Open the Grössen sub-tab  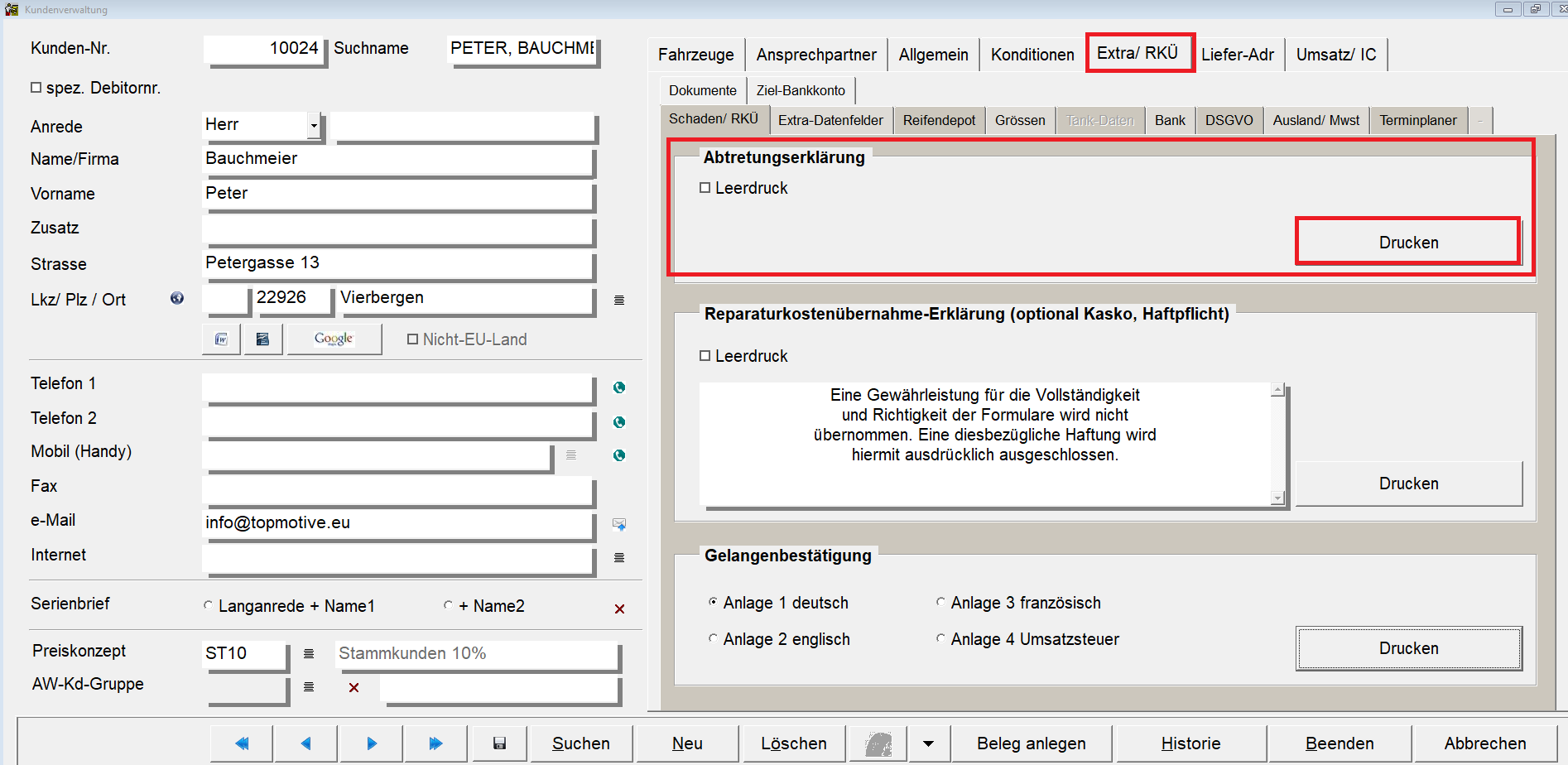[1020, 120]
